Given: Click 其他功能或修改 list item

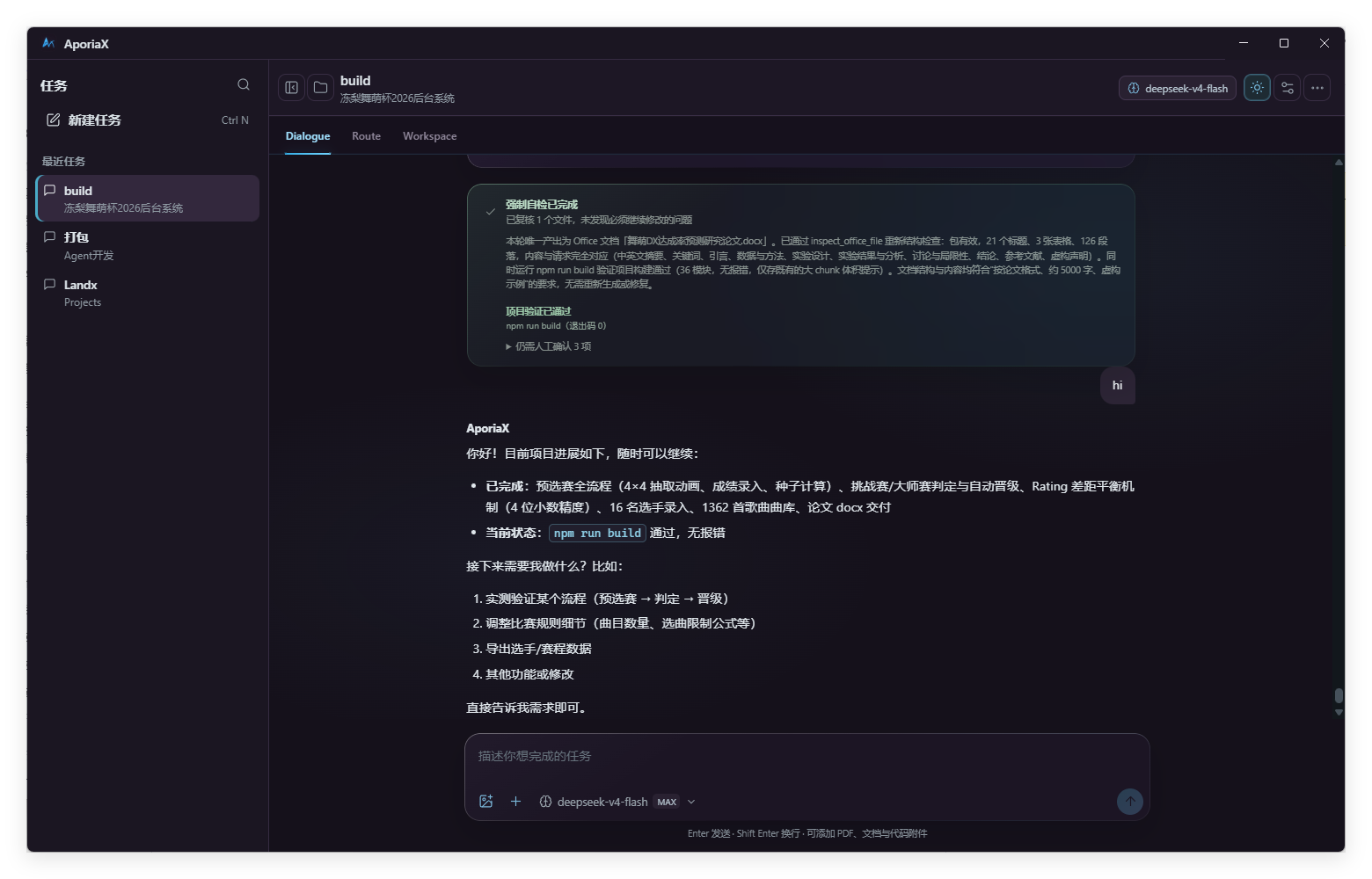Looking at the screenshot, I should click(x=529, y=674).
